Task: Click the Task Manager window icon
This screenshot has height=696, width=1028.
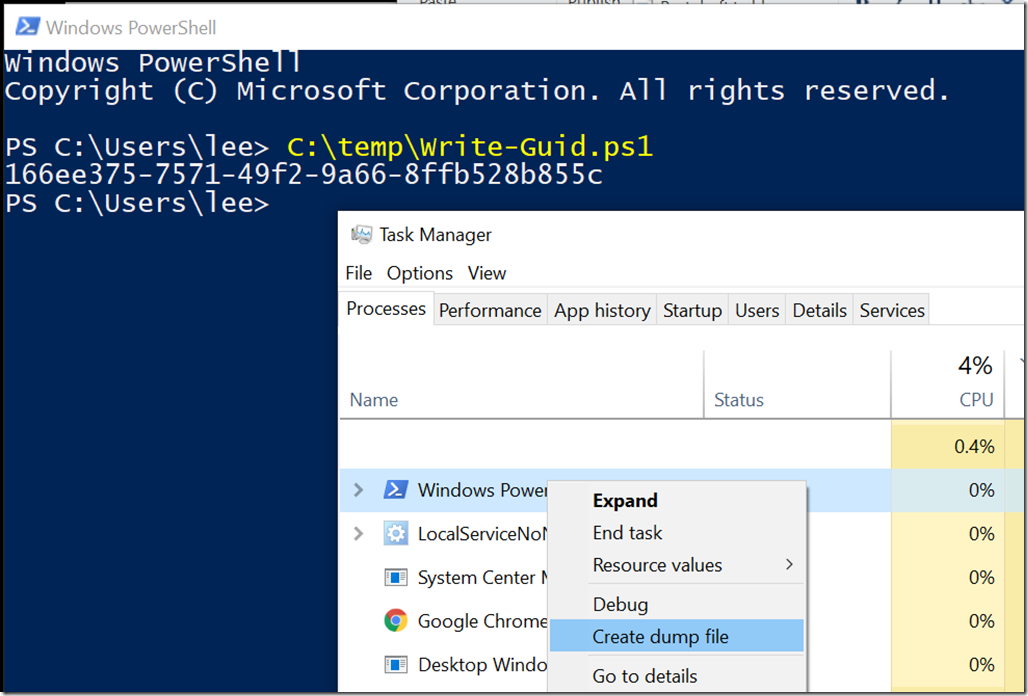Action: pyautogui.click(x=361, y=235)
